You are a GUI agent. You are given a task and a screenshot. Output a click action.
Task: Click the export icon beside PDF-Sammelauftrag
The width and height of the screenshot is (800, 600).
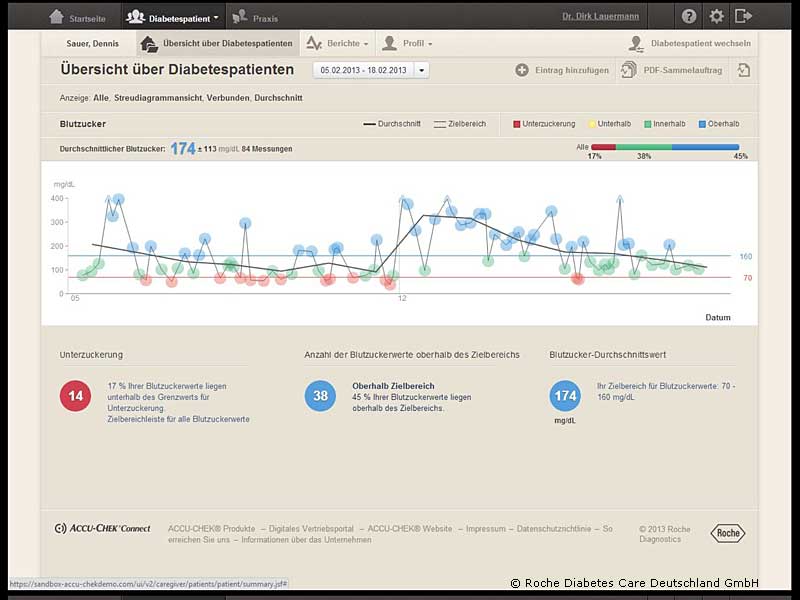(x=743, y=70)
